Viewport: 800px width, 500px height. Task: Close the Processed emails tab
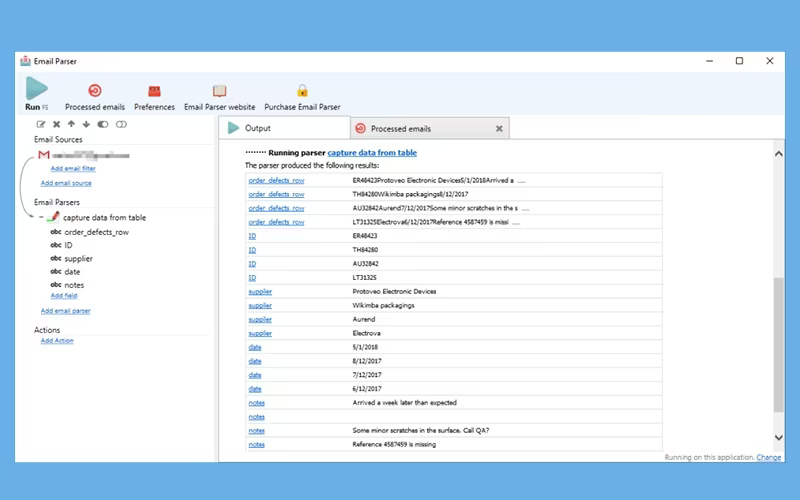pos(499,129)
